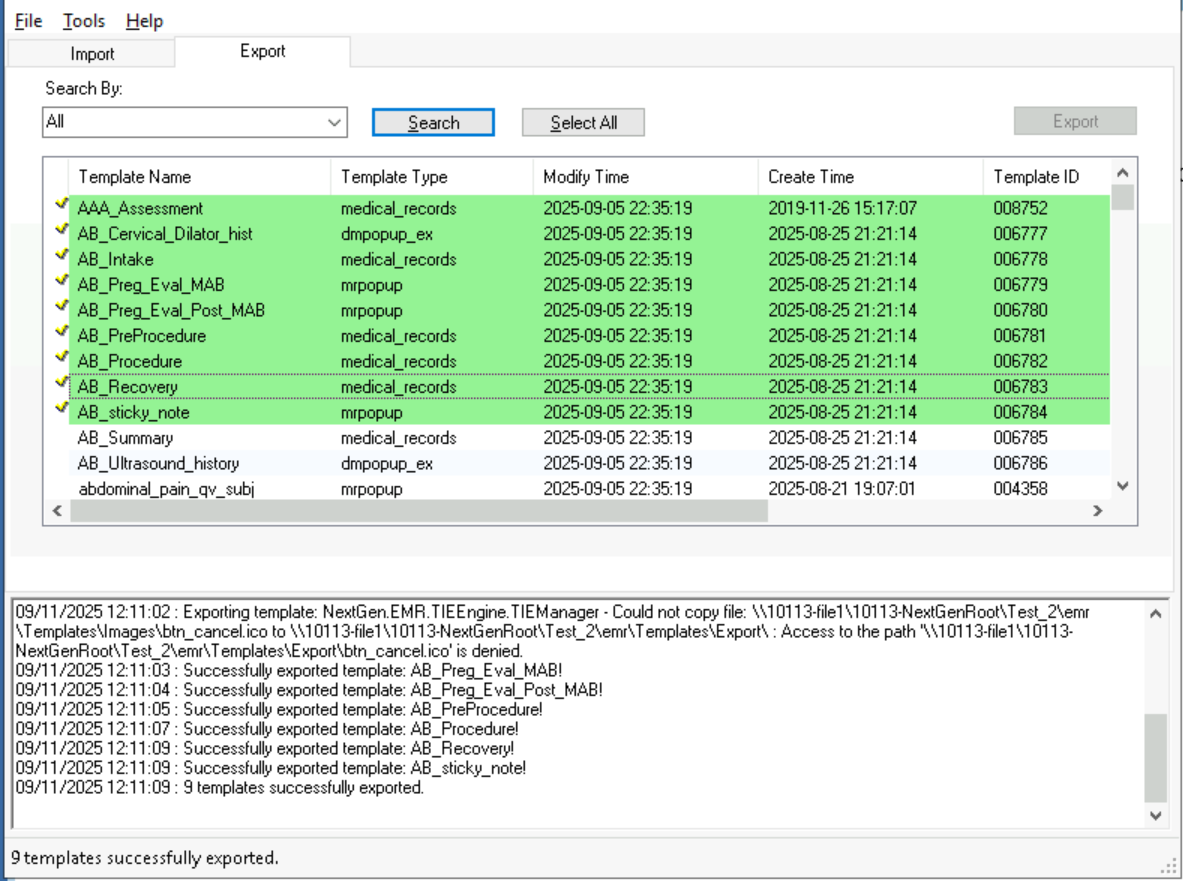Toggle checkmark for AB_sticky_note row
The height and width of the screenshot is (881, 1183).
point(61,409)
